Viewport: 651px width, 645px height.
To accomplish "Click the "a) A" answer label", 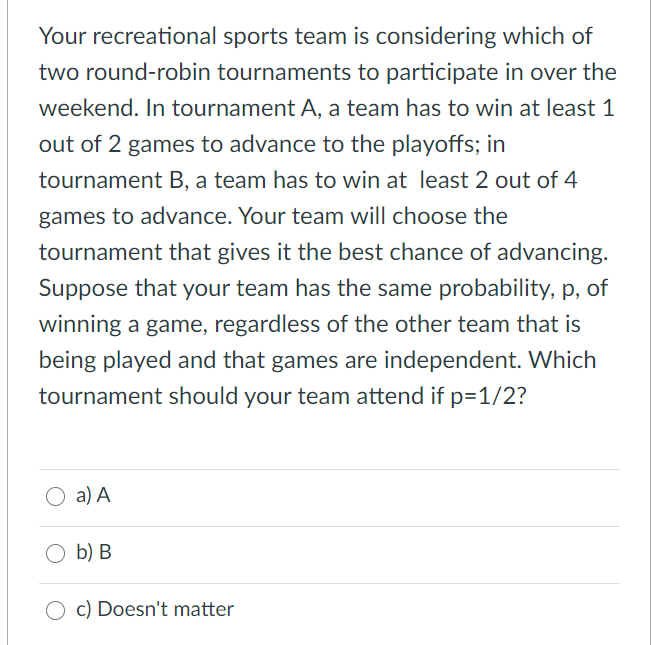I will (93, 495).
